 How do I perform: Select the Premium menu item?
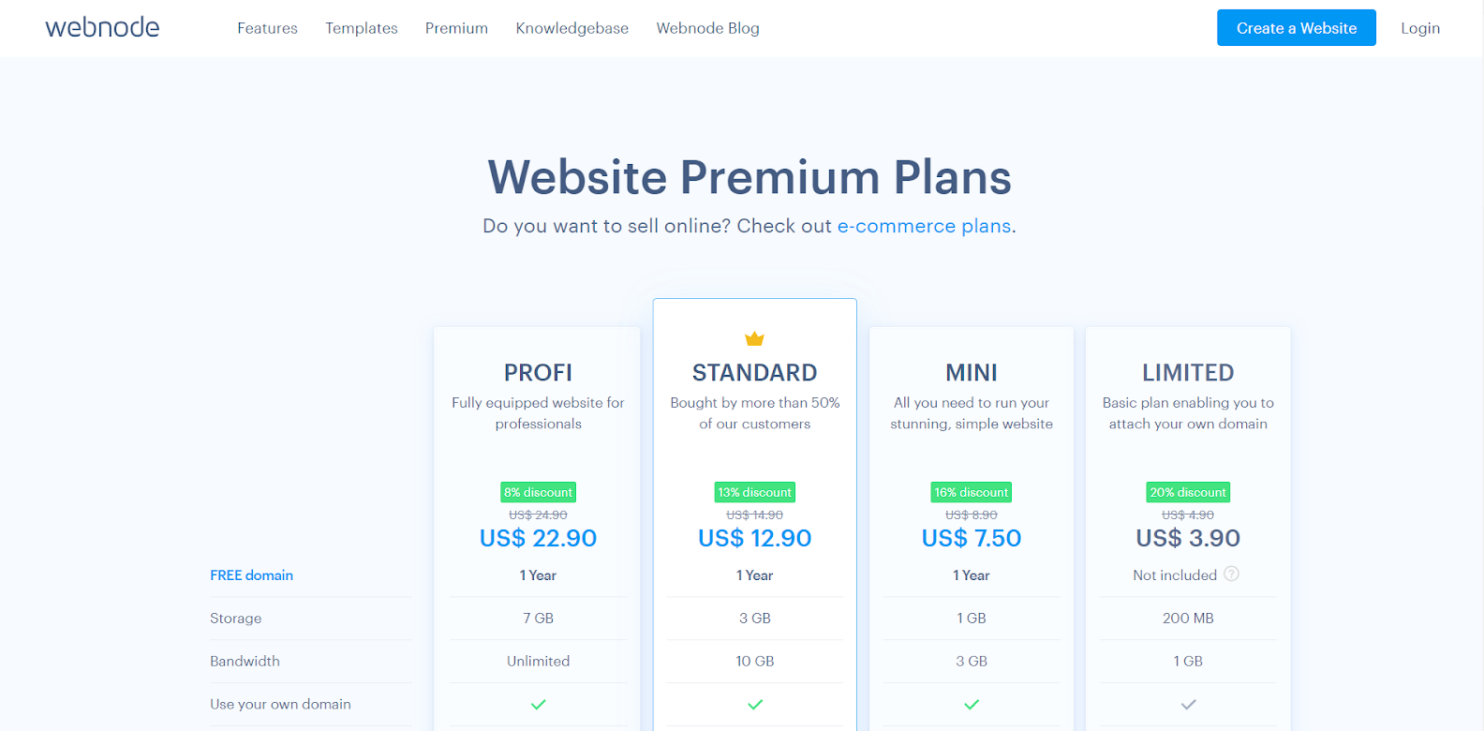[456, 28]
